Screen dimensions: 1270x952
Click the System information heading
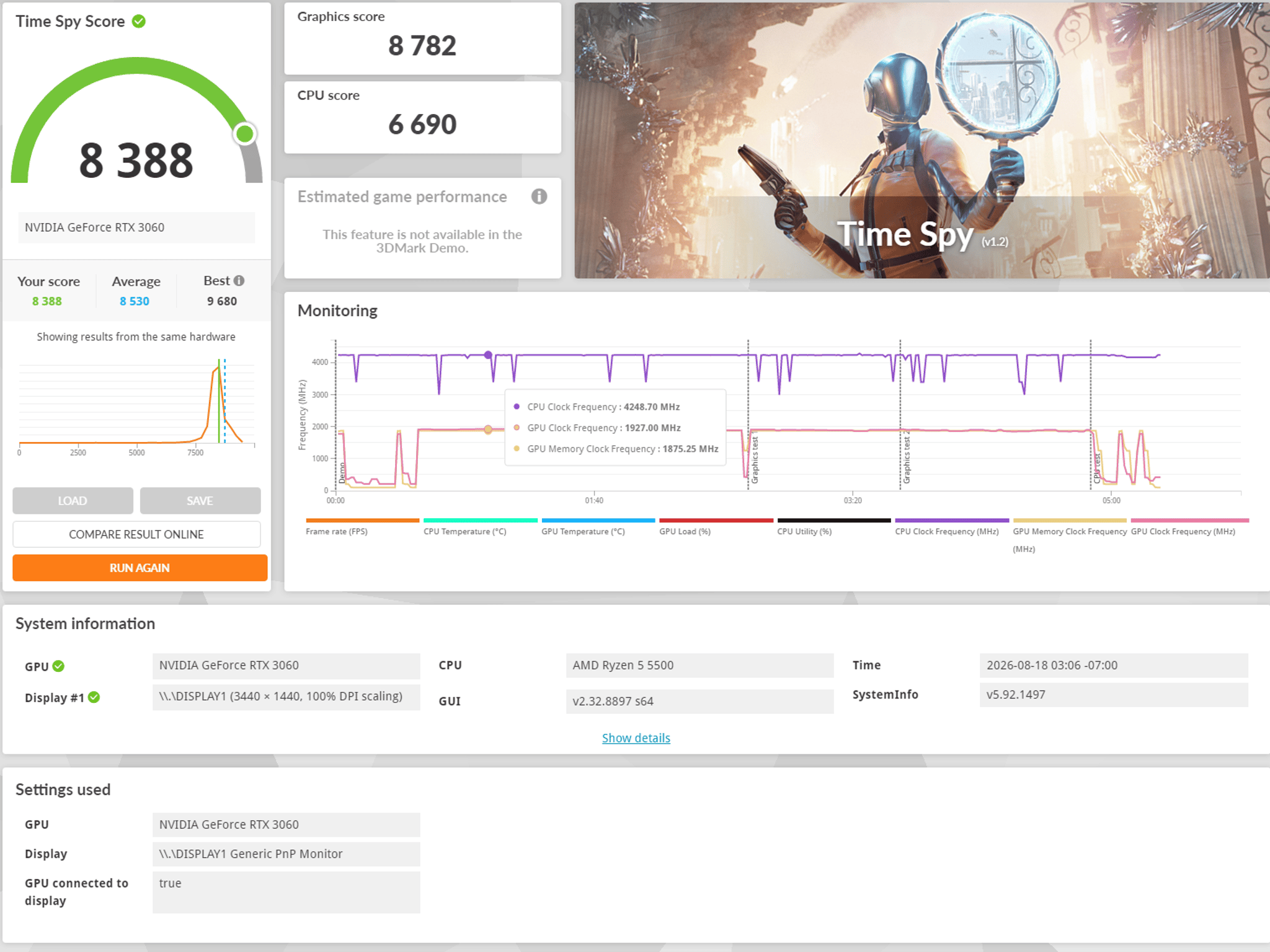85,624
